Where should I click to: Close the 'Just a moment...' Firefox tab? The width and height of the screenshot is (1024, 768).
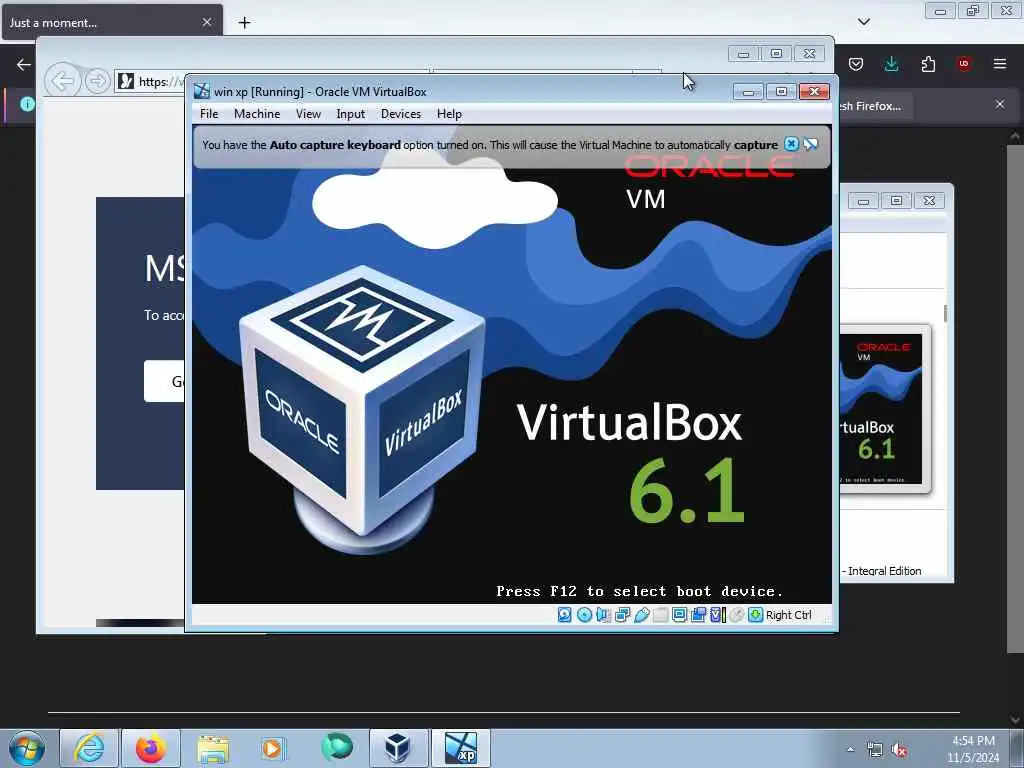206,22
